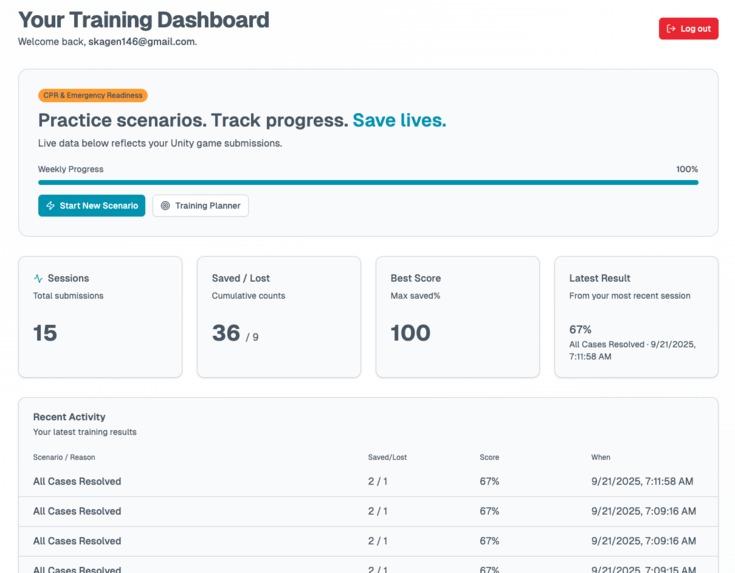The image size is (735, 573).
Task: Select the Saved / Lost card
Action: 279,317
